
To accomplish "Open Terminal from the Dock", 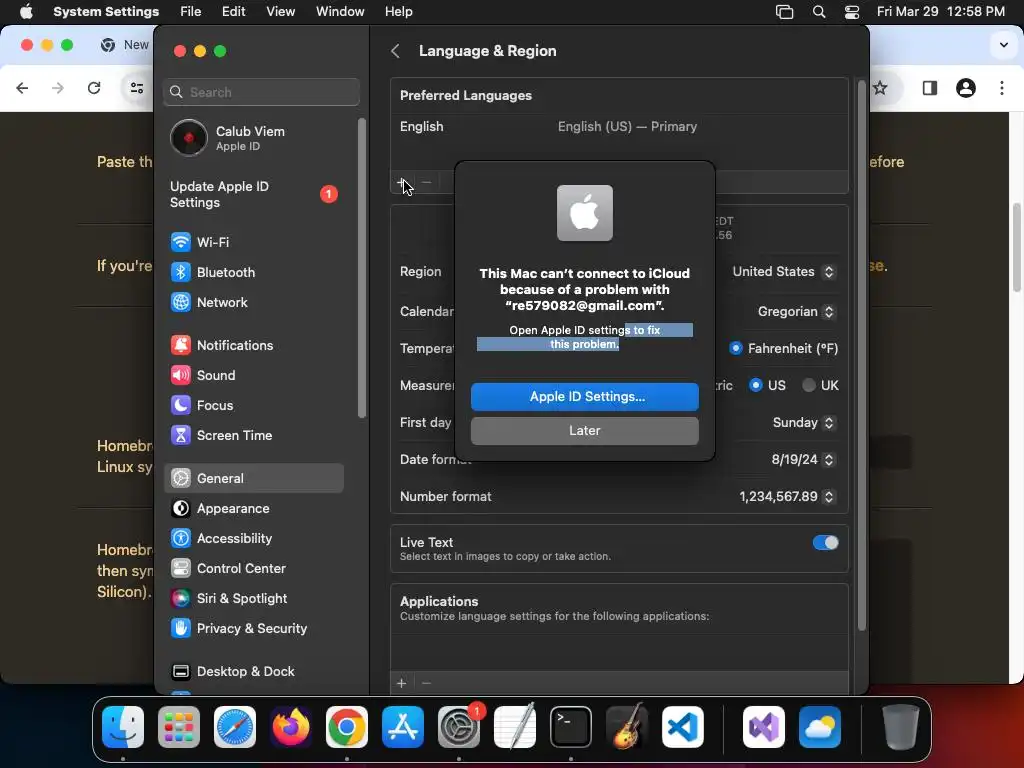I will 571,727.
